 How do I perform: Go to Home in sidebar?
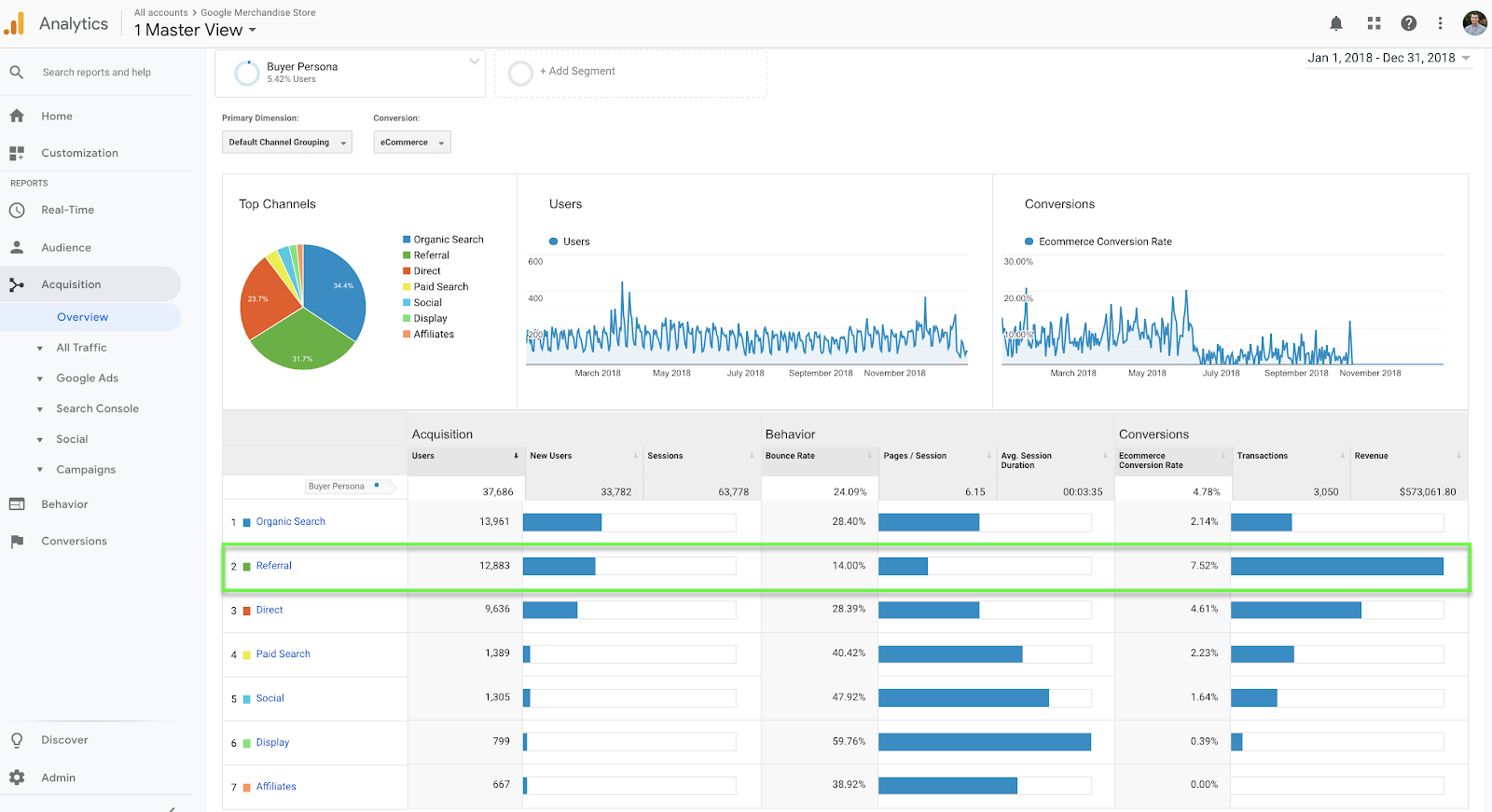(57, 117)
